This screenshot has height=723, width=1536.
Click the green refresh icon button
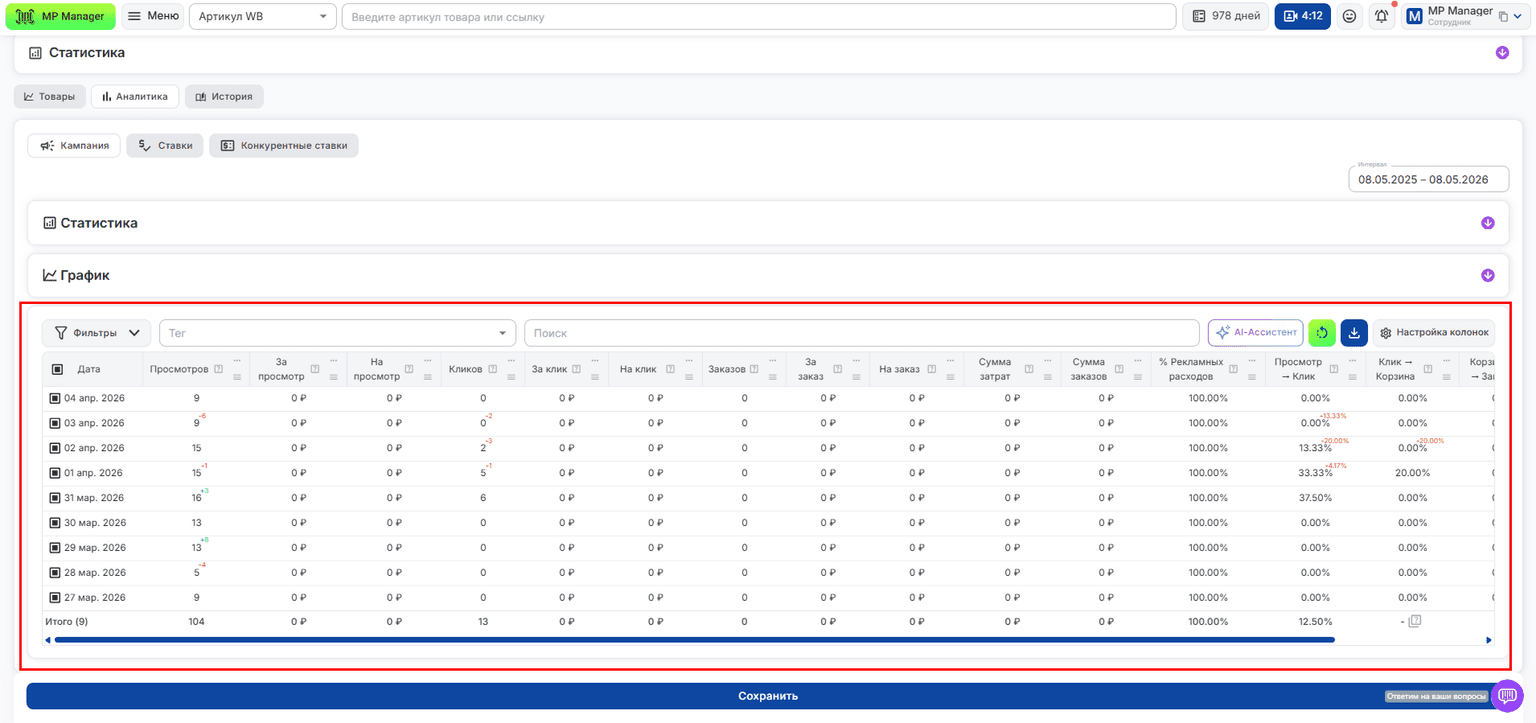point(1322,333)
